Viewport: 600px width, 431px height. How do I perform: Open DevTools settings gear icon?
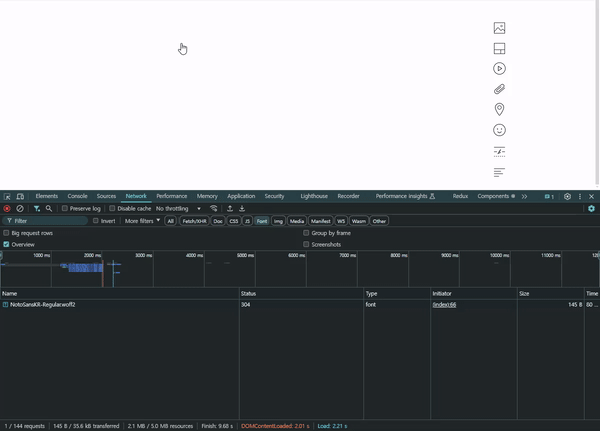567,196
